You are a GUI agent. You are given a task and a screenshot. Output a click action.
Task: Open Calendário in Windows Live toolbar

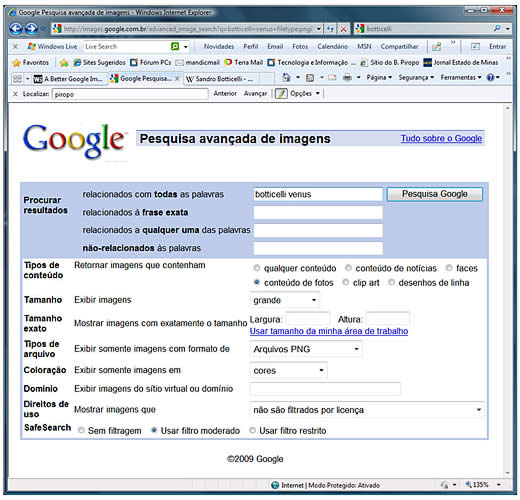coord(332,47)
